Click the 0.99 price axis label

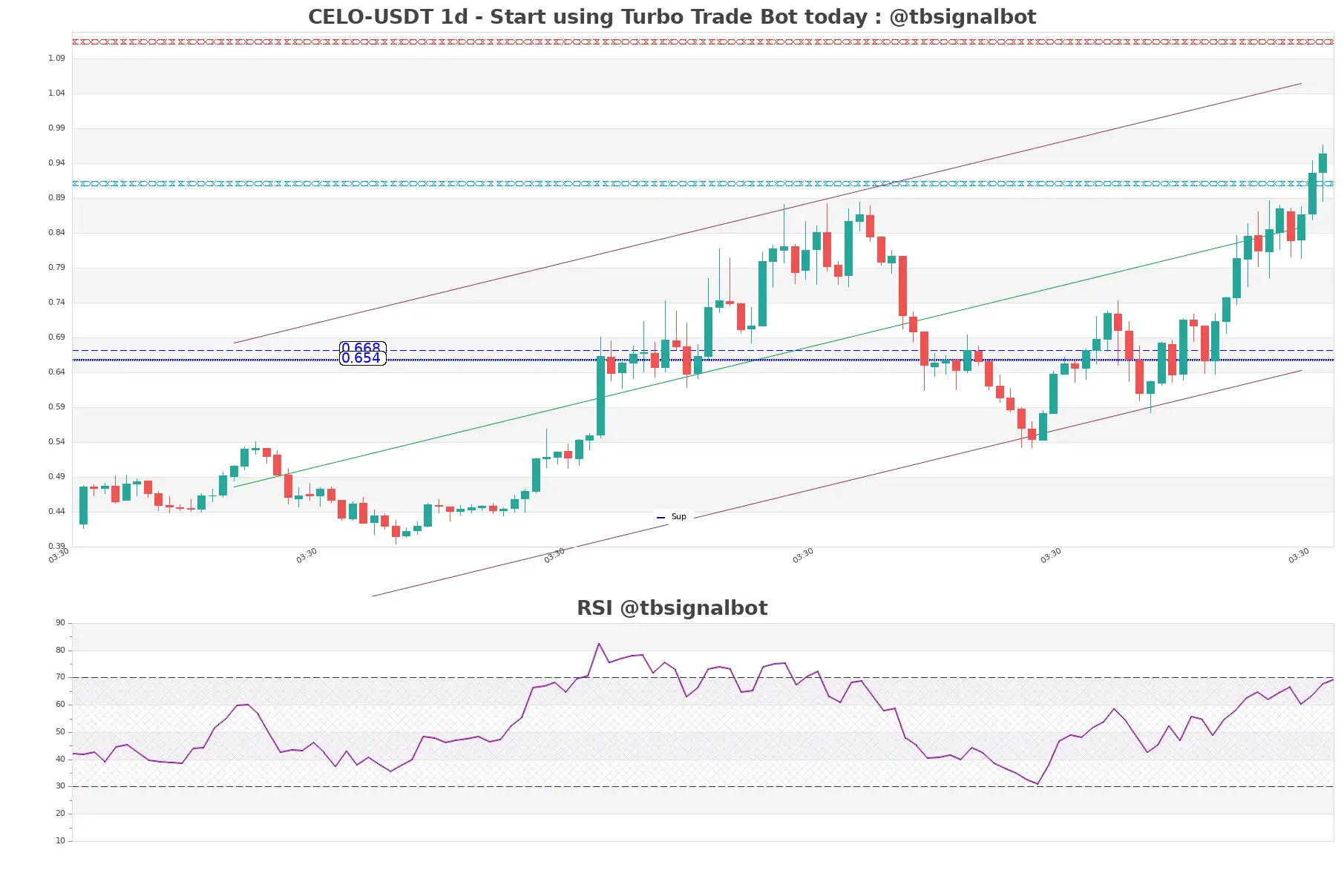pos(56,128)
